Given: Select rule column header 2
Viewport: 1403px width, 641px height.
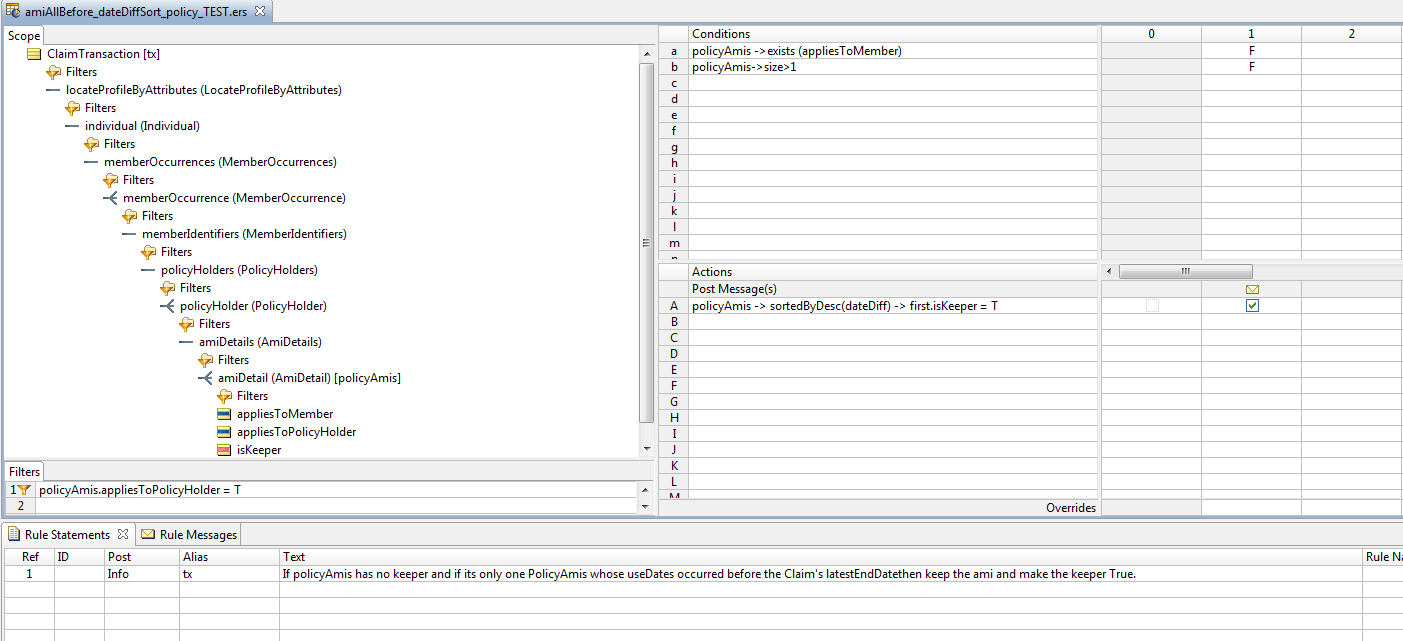Looking at the screenshot, I should 1351,34.
